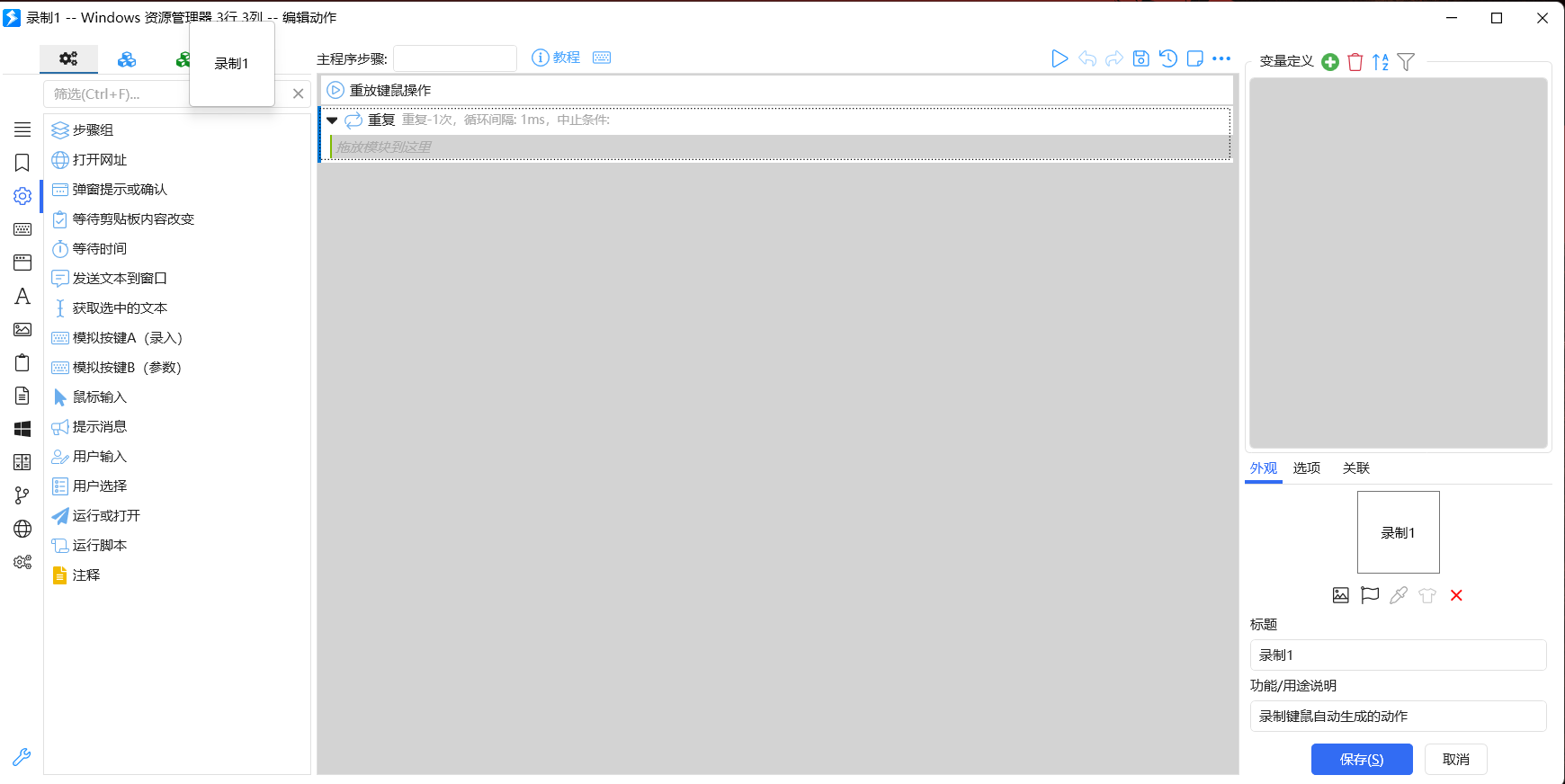Choose an image icon for the action

[1341, 595]
